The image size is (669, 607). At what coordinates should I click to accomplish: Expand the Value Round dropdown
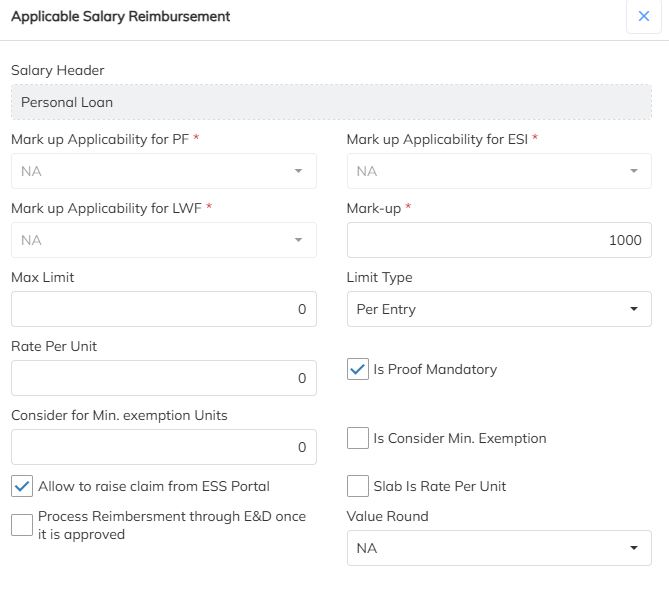pos(498,548)
